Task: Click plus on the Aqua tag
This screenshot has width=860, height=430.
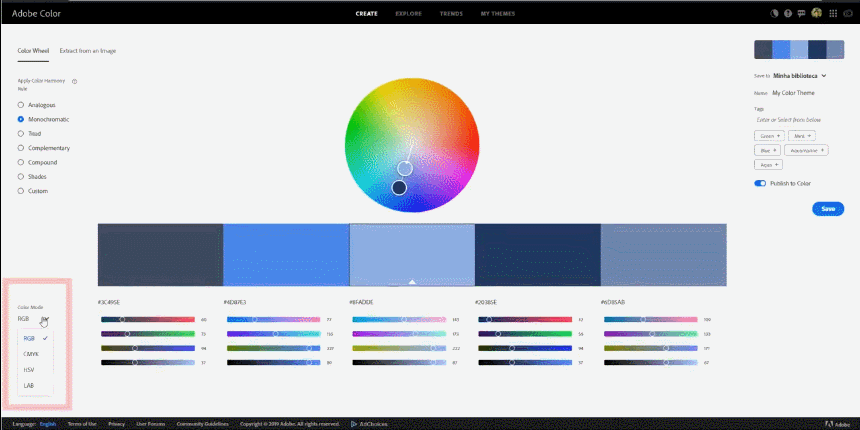Action: (x=776, y=165)
